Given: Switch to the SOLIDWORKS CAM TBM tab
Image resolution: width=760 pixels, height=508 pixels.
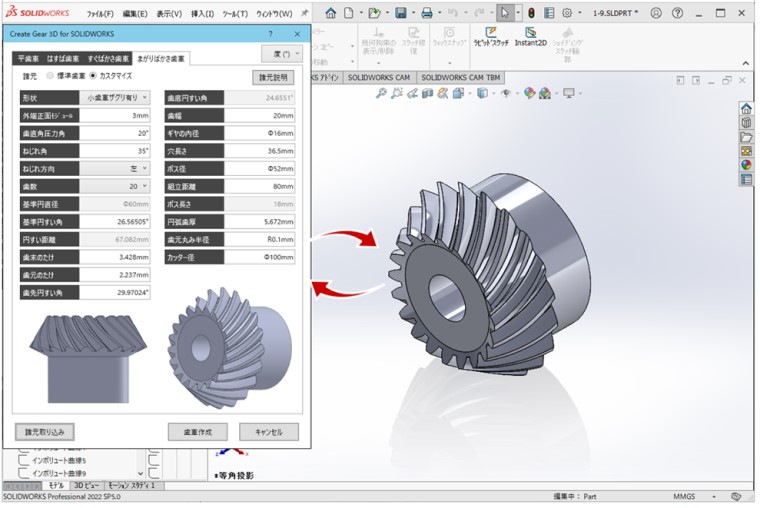Looking at the screenshot, I should [x=460, y=78].
